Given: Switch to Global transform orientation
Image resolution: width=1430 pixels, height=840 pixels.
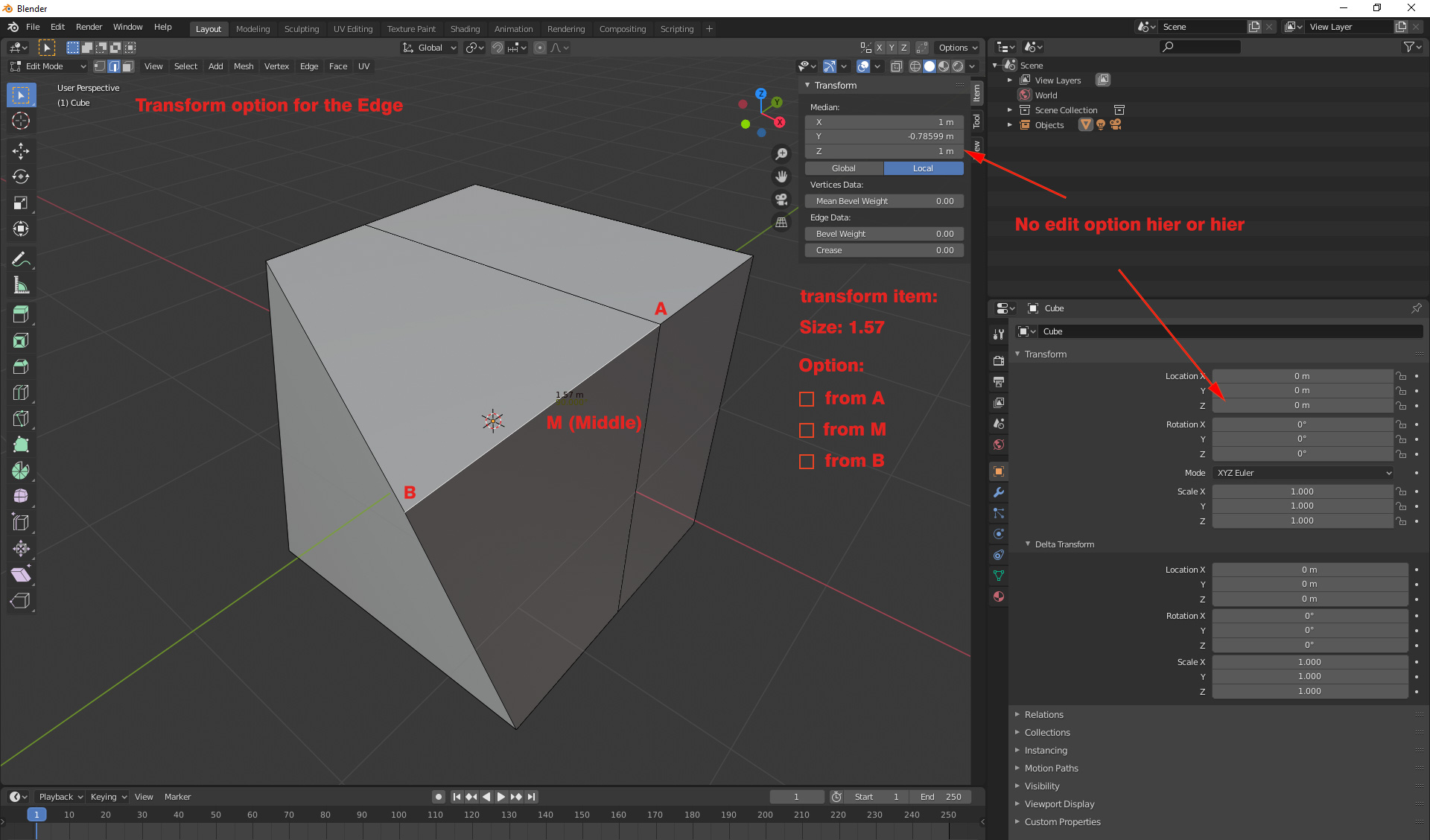Looking at the screenshot, I should click(x=428, y=47).
